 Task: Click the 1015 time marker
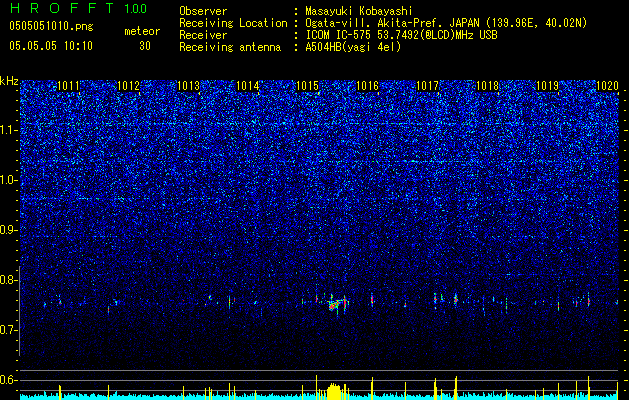click(x=308, y=86)
